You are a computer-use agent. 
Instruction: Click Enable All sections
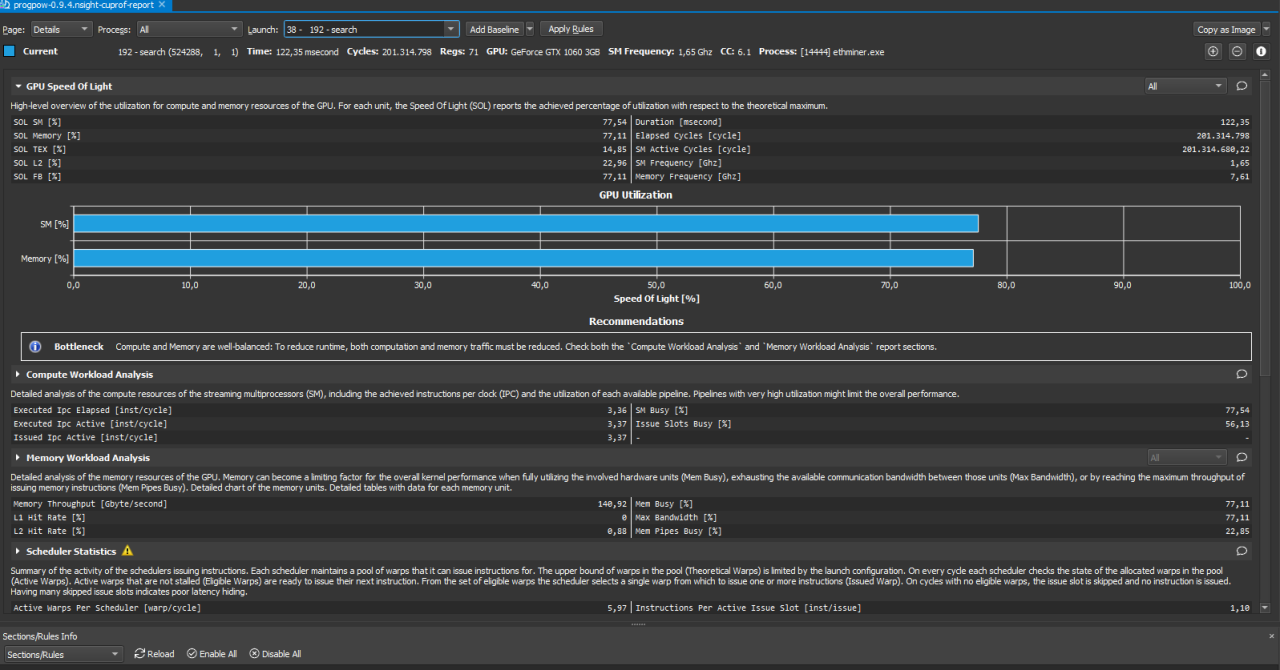212,654
